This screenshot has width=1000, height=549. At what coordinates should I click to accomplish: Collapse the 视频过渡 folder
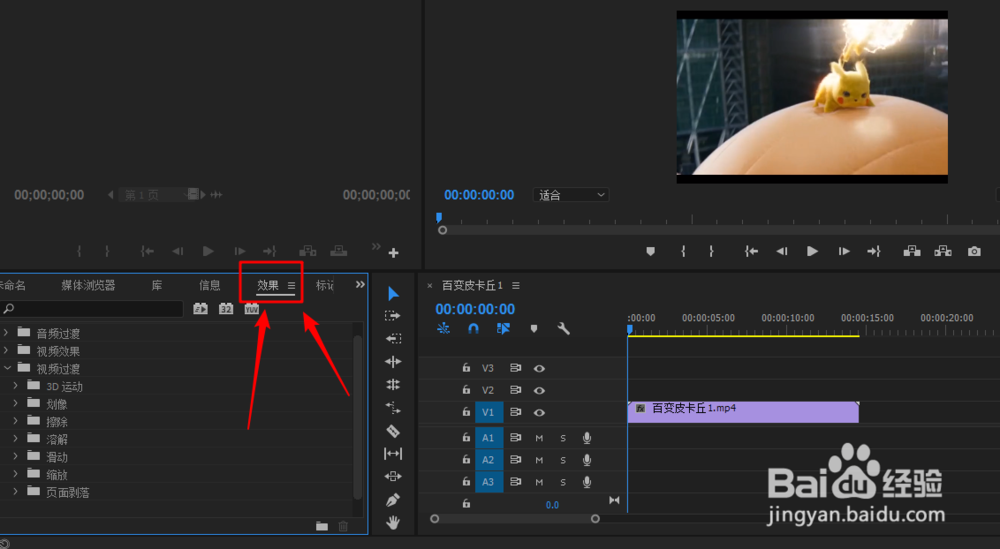point(7,368)
